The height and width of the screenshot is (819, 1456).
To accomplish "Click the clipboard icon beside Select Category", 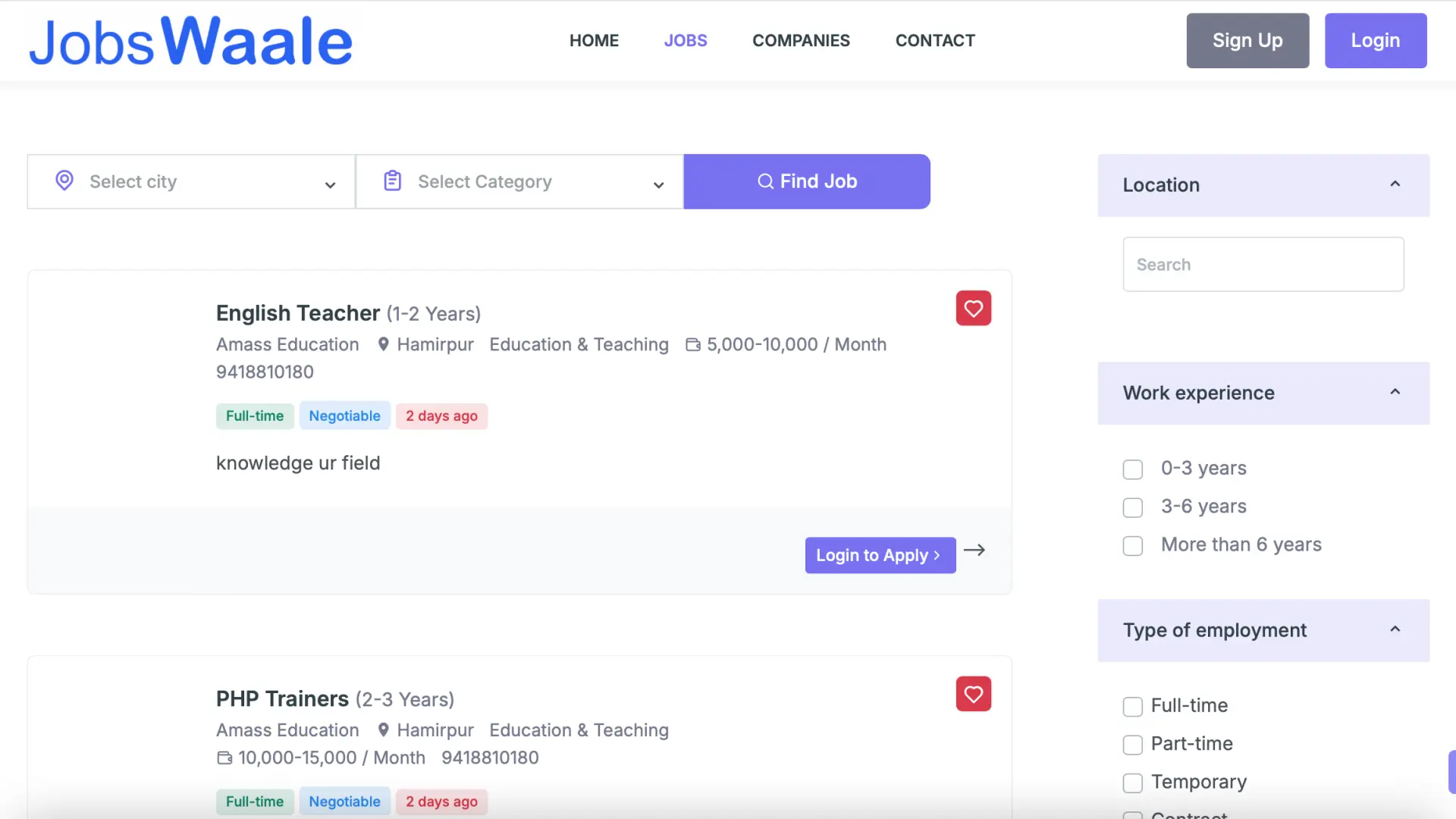I will tap(391, 180).
